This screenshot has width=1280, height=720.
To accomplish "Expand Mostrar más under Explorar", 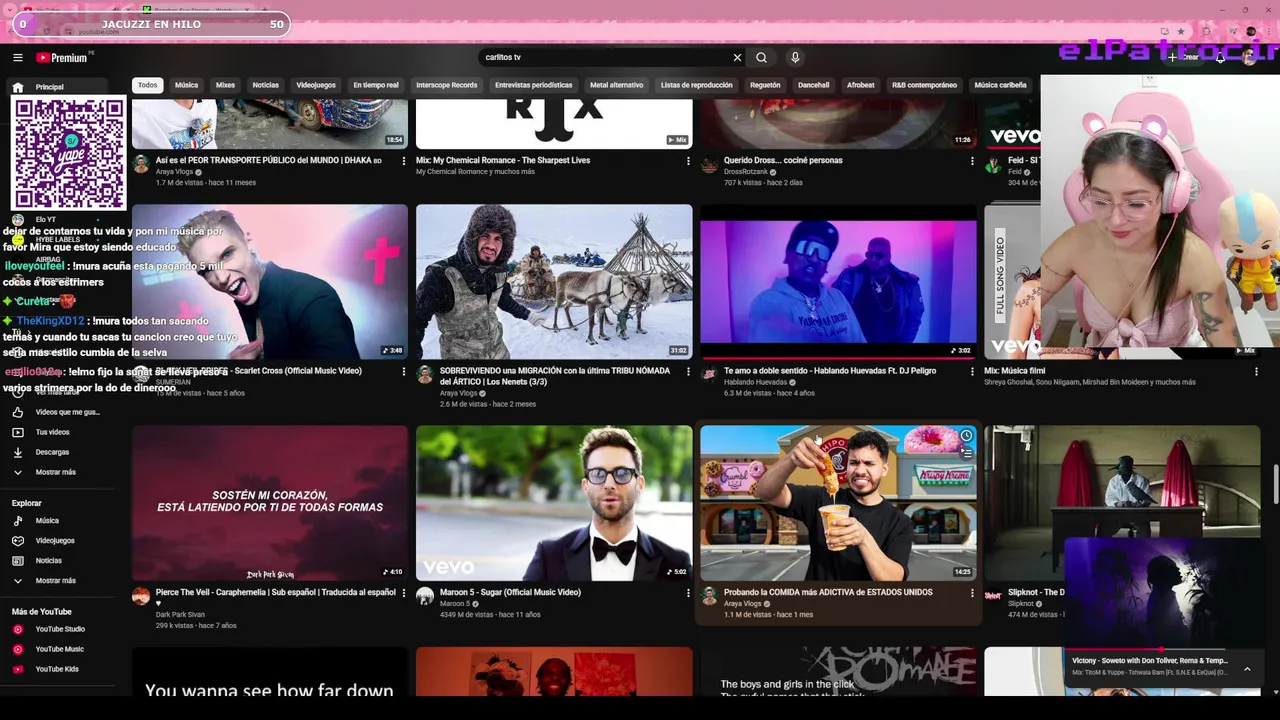I will coord(56,581).
